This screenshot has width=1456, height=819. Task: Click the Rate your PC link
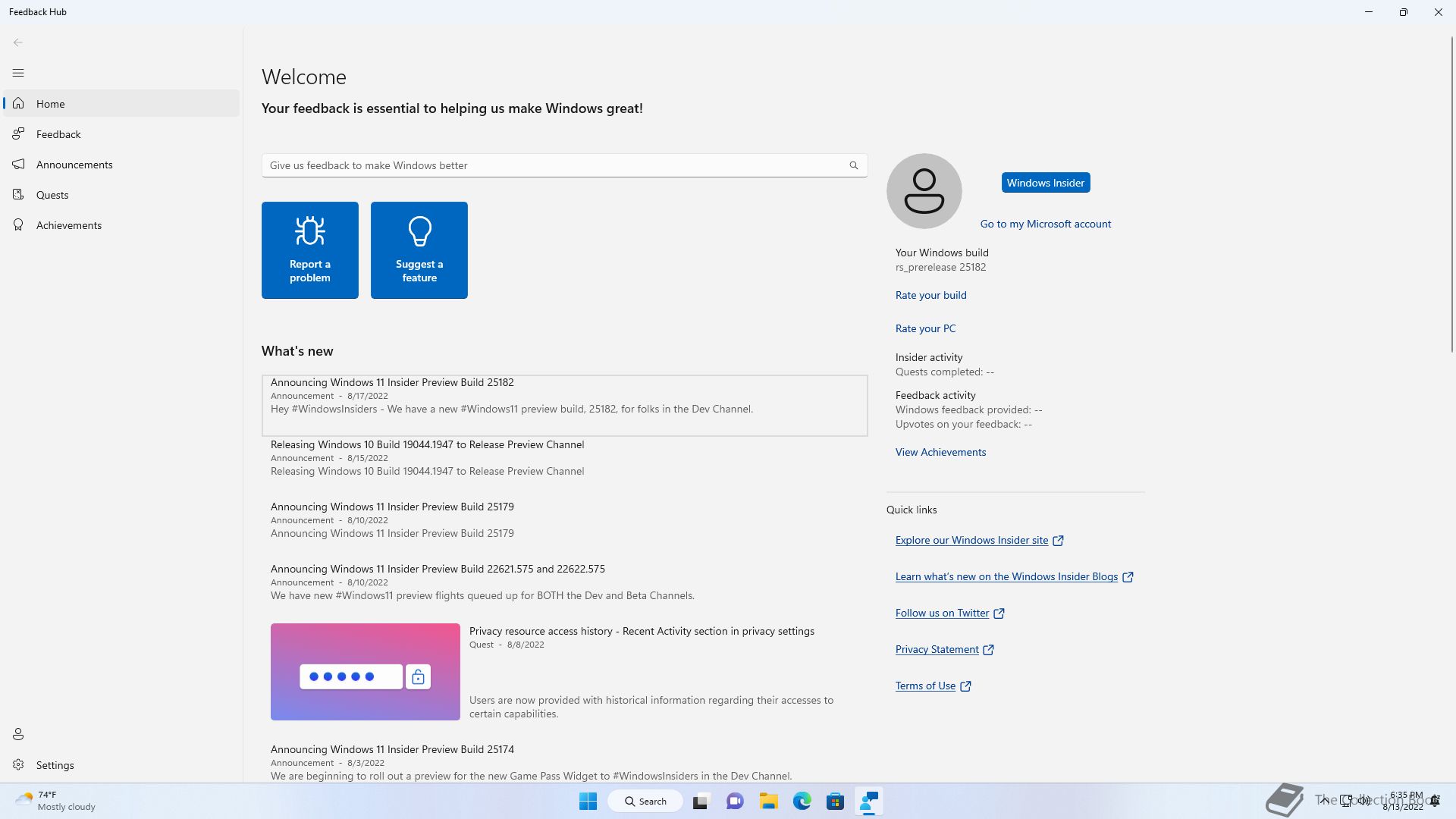[926, 328]
